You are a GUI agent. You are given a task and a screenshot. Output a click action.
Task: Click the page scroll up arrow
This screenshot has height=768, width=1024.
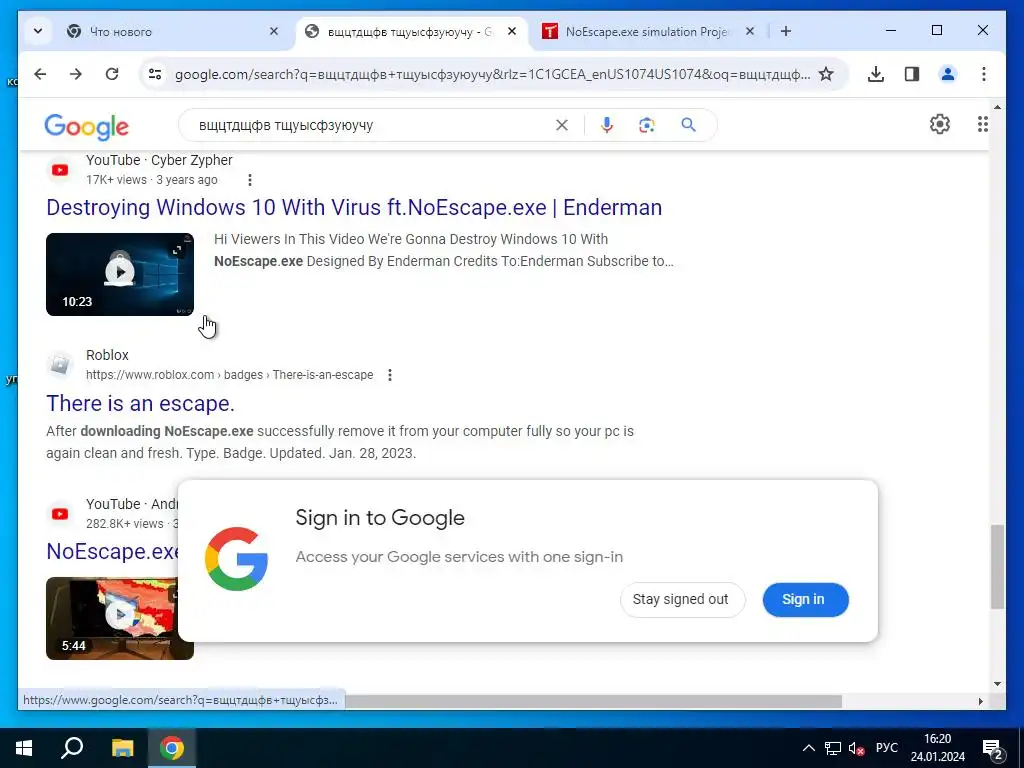[997, 106]
